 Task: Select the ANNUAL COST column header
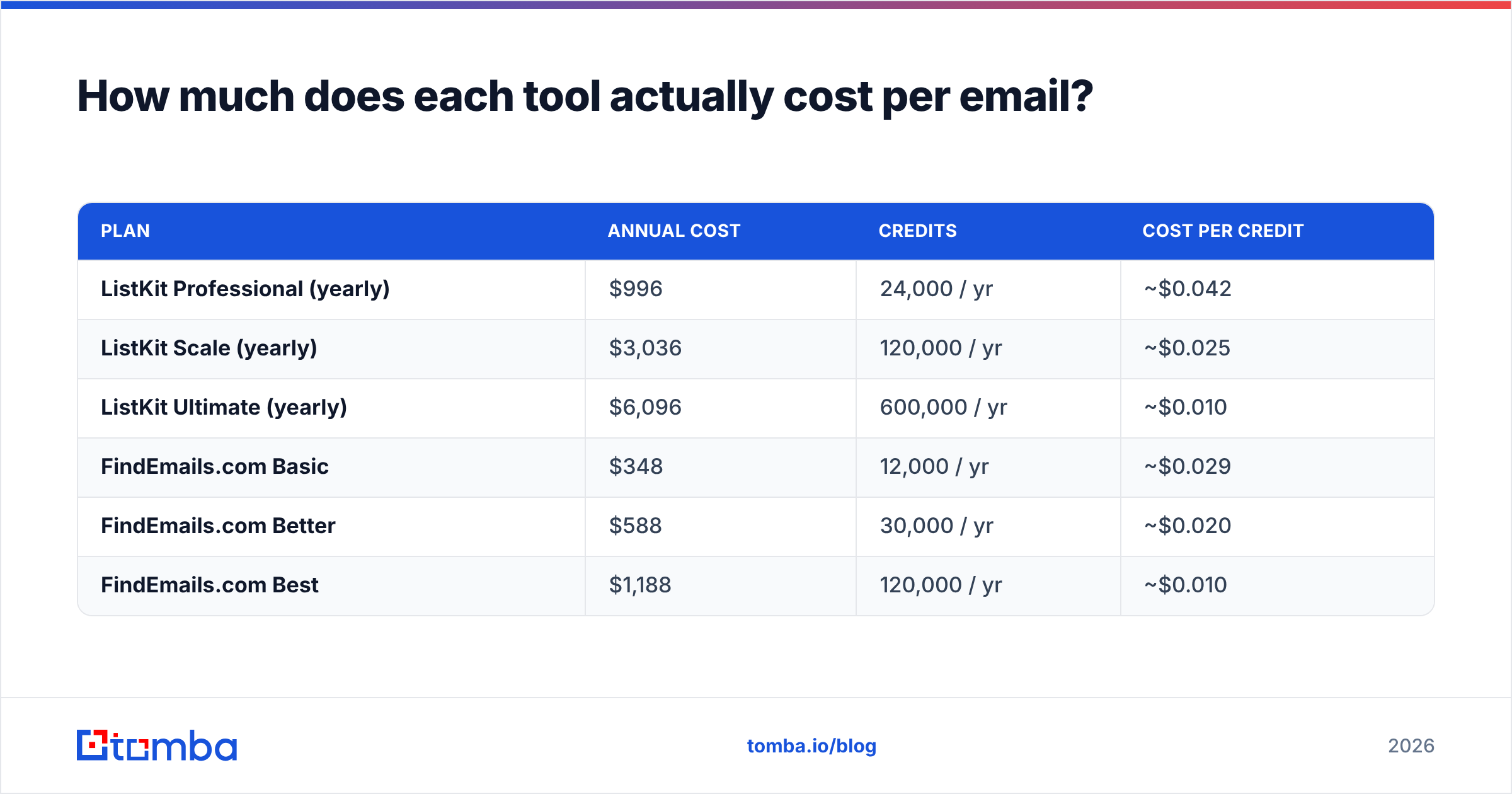[x=674, y=231]
